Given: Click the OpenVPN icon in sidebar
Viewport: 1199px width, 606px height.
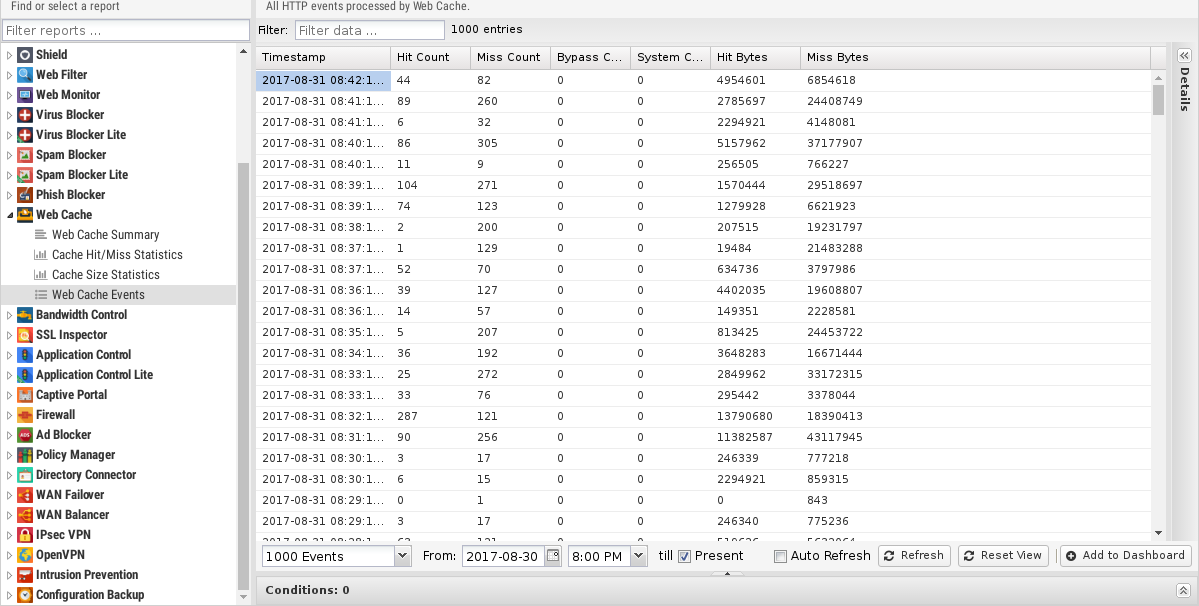Looking at the screenshot, I should (x=25, y=555).
